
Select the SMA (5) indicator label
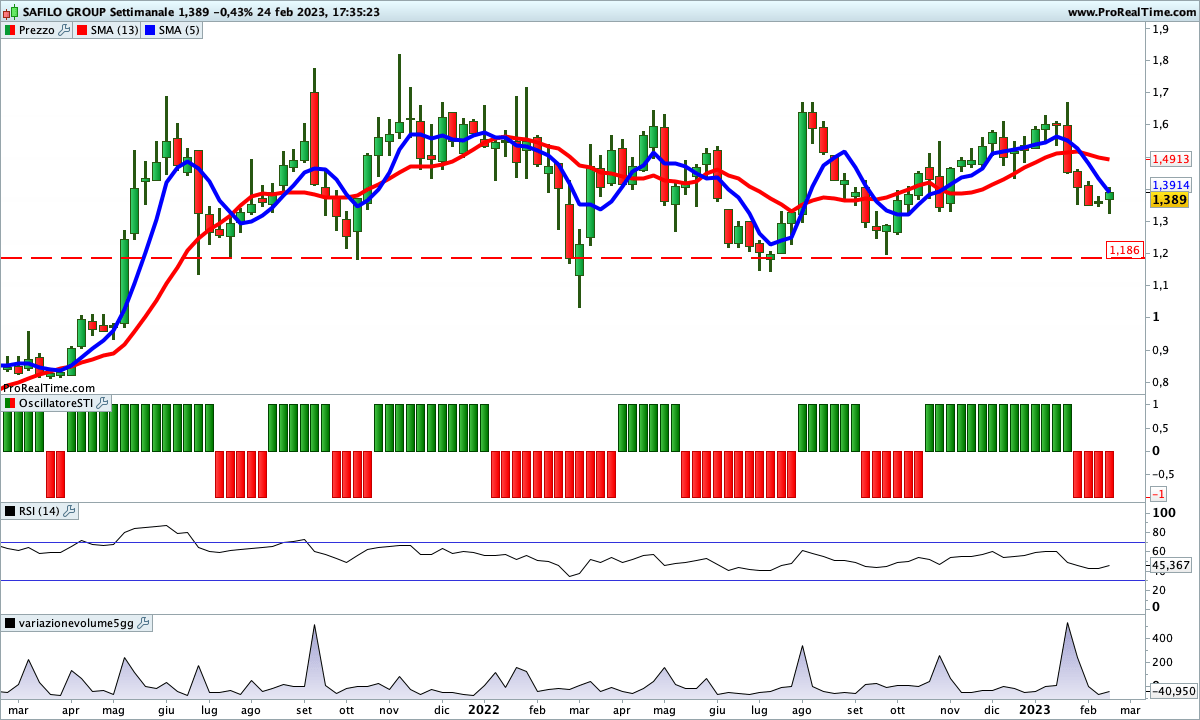pyautogui.click(x=179, y=30)
